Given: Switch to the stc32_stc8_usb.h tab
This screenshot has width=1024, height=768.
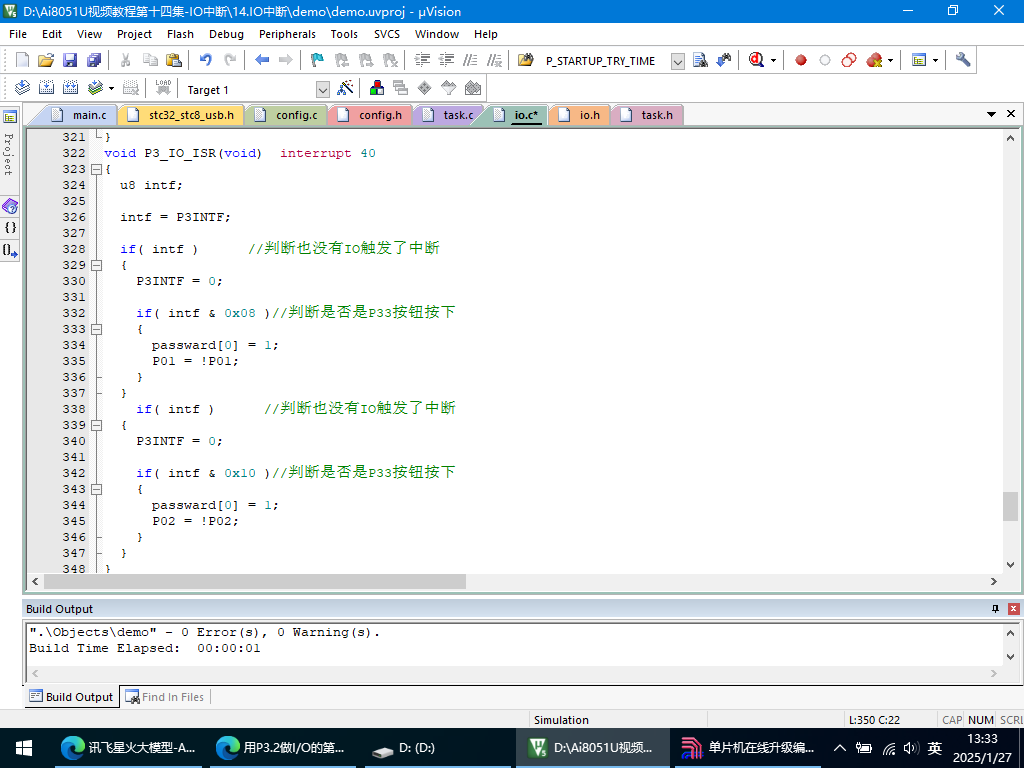Looking at the screenshot, I should (x=182, y=115).
